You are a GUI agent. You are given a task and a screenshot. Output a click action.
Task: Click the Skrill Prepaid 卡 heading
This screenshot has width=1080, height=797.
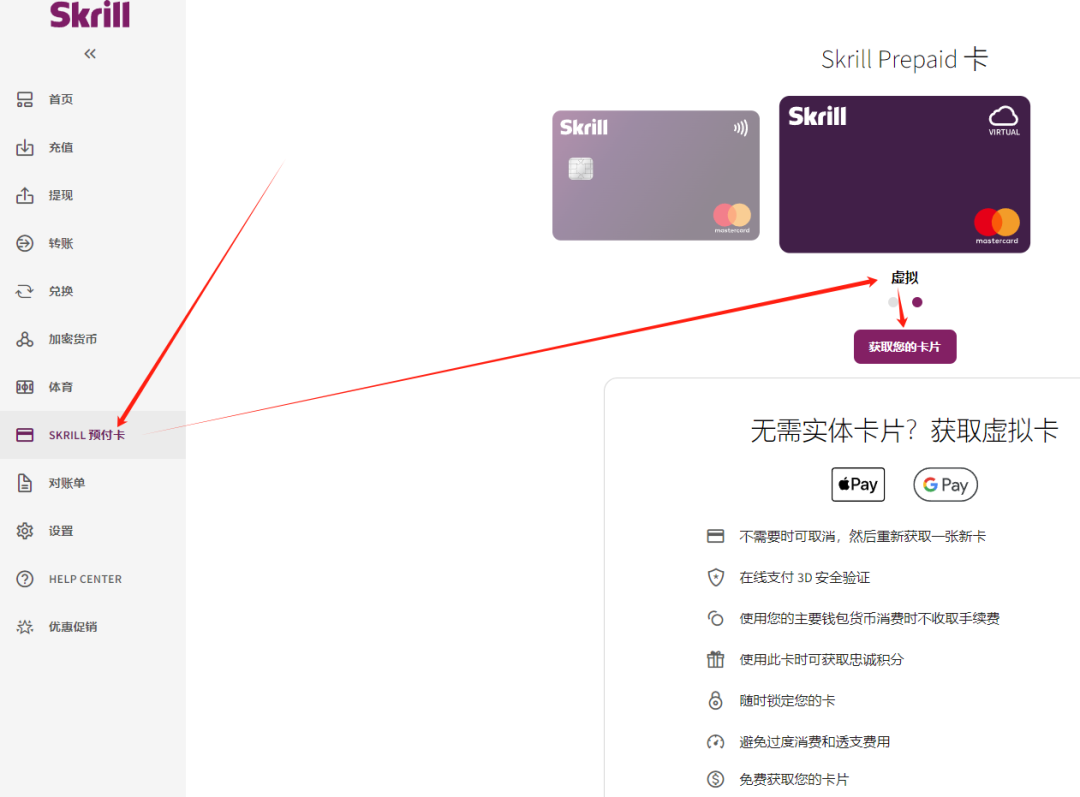click(904, 59)
